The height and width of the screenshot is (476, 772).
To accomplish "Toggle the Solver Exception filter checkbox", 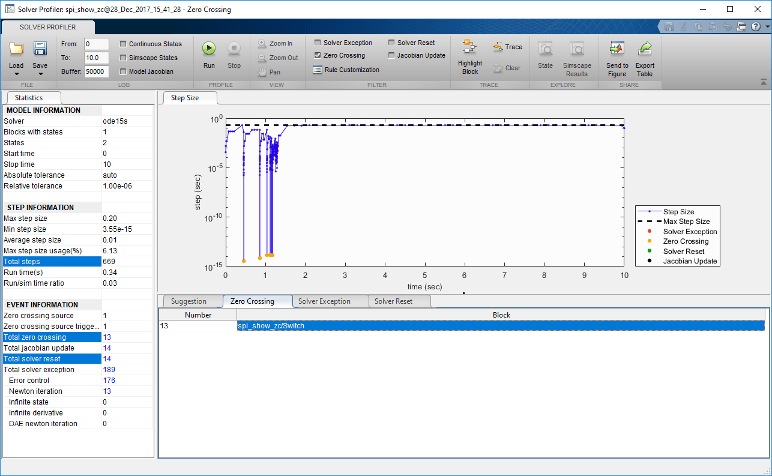I will pyautogui.click(x=317, y=43).
